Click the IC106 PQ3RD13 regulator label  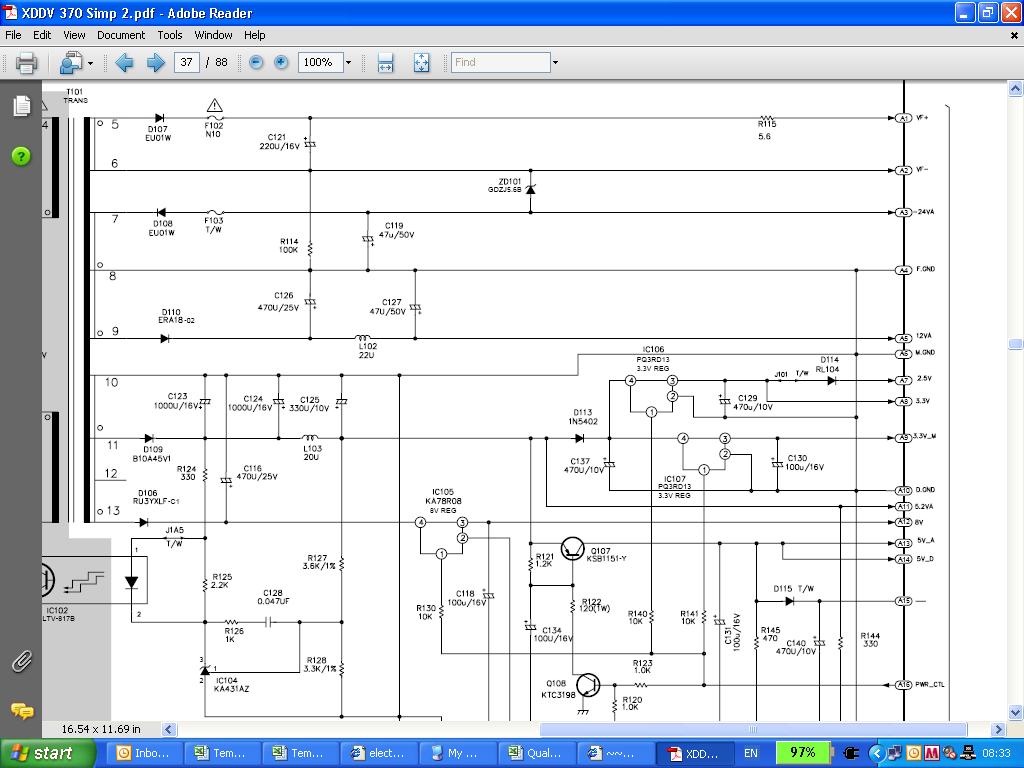(x=653, y=359)
